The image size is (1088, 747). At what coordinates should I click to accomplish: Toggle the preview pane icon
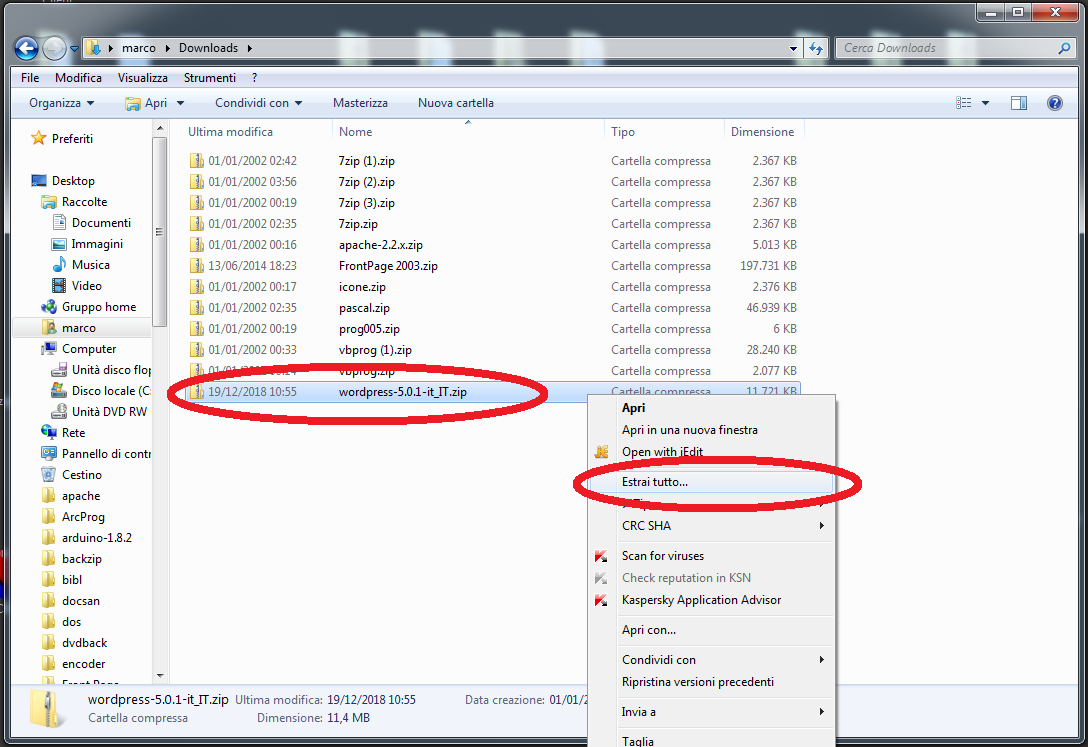point(1018,103)
